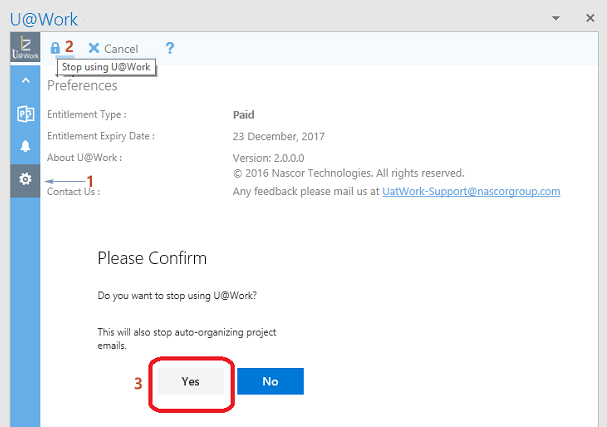Open the UatWork-Support email link
Screen dimensions: 607x427
[471, 191]
